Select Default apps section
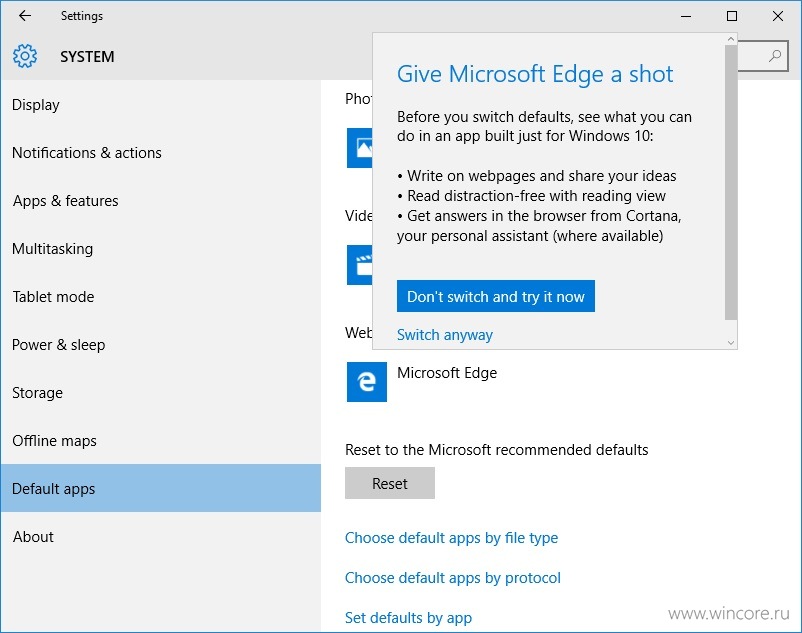 pos(161,488)
